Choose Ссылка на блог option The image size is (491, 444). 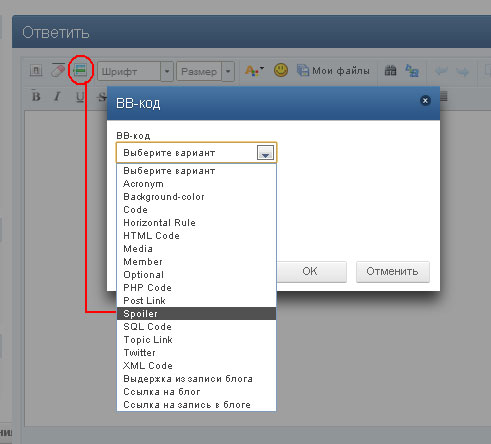[x=196, y=392]
